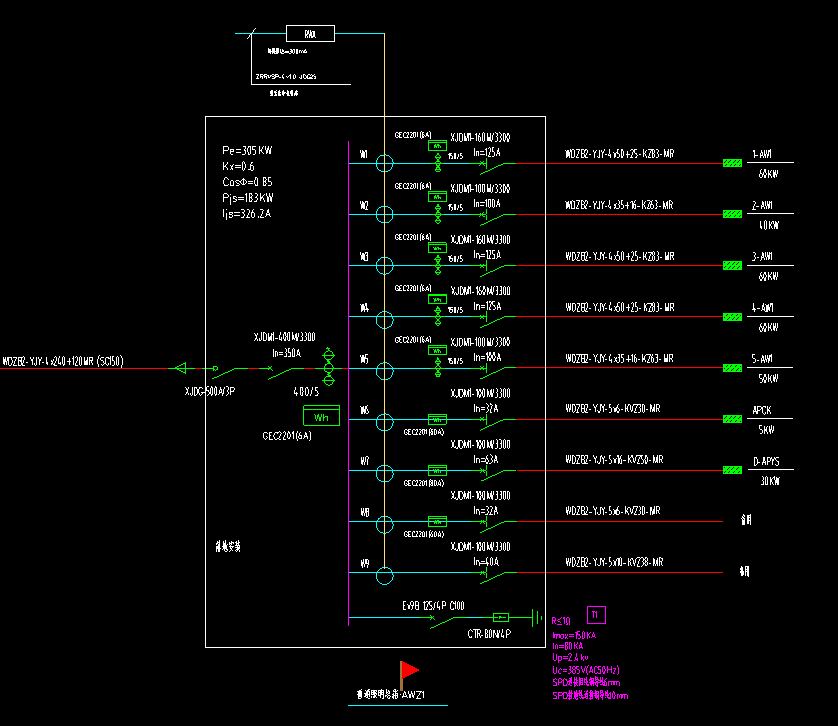Screen dimensions: 838x726
Task: Select the 2-AW1 load label
Action: pyautogui.click(x=762, y=205)
